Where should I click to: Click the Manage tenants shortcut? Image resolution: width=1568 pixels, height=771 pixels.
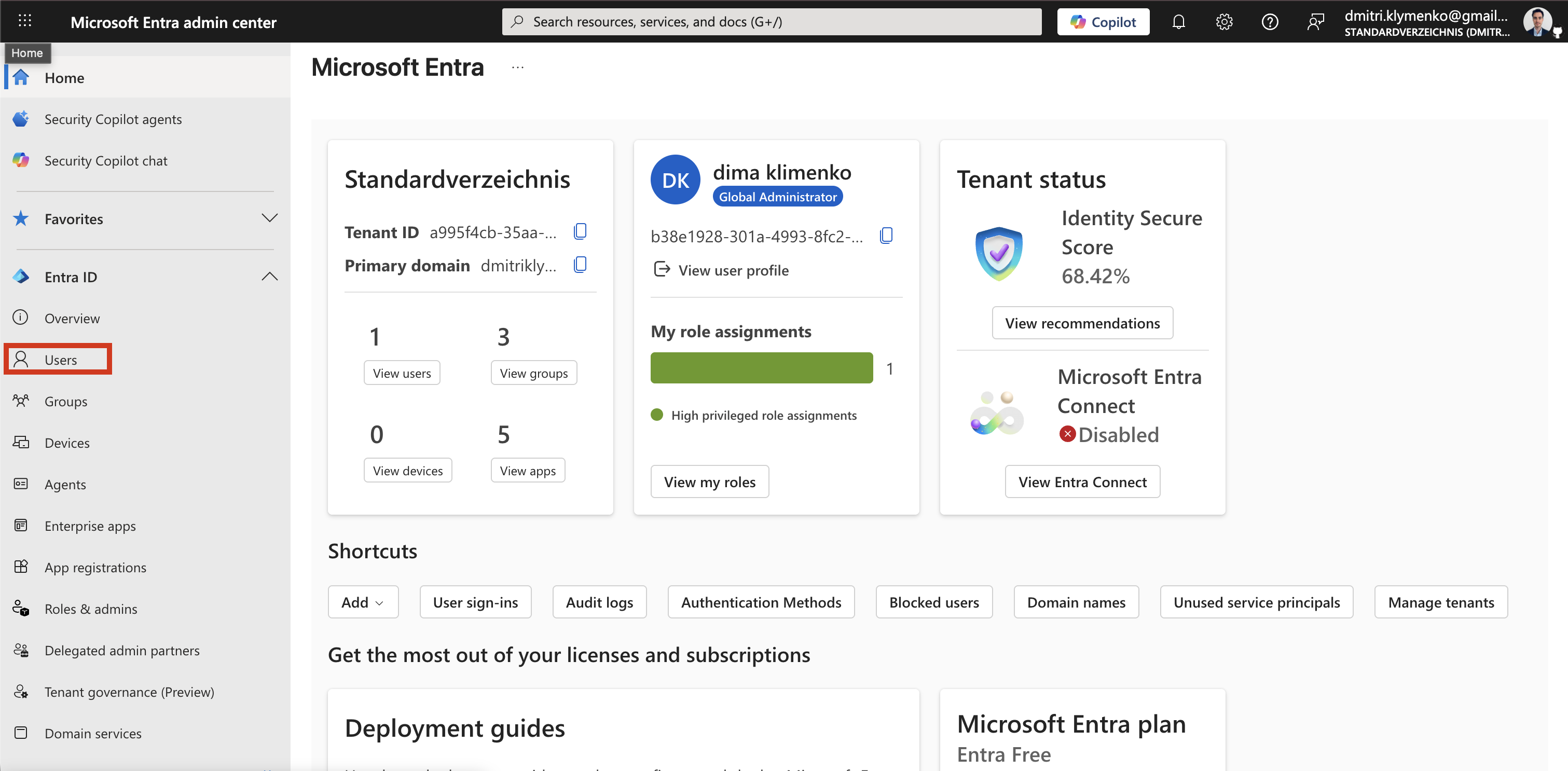point(1441,602)
